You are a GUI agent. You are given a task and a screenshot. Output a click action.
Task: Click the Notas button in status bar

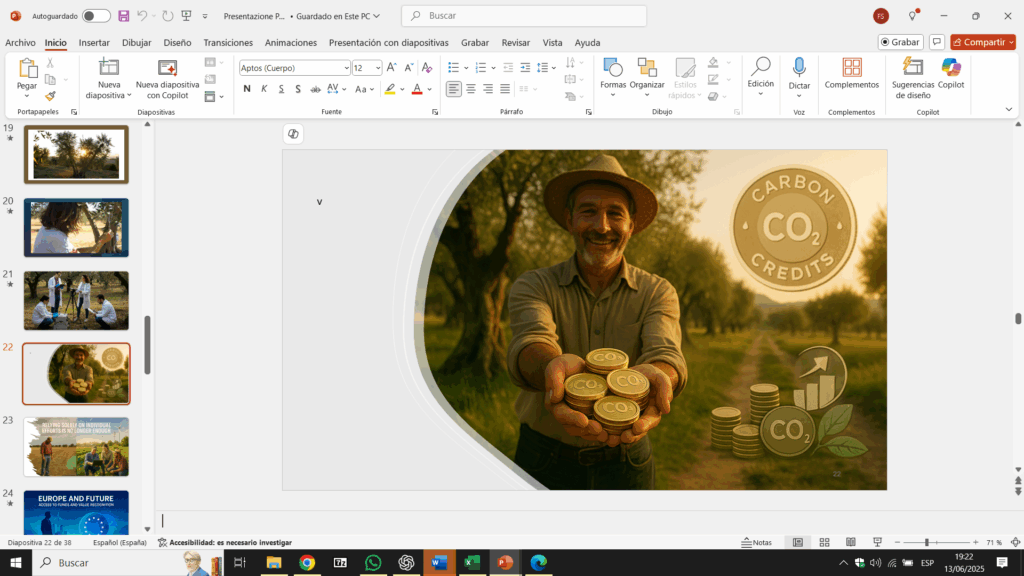756,542
